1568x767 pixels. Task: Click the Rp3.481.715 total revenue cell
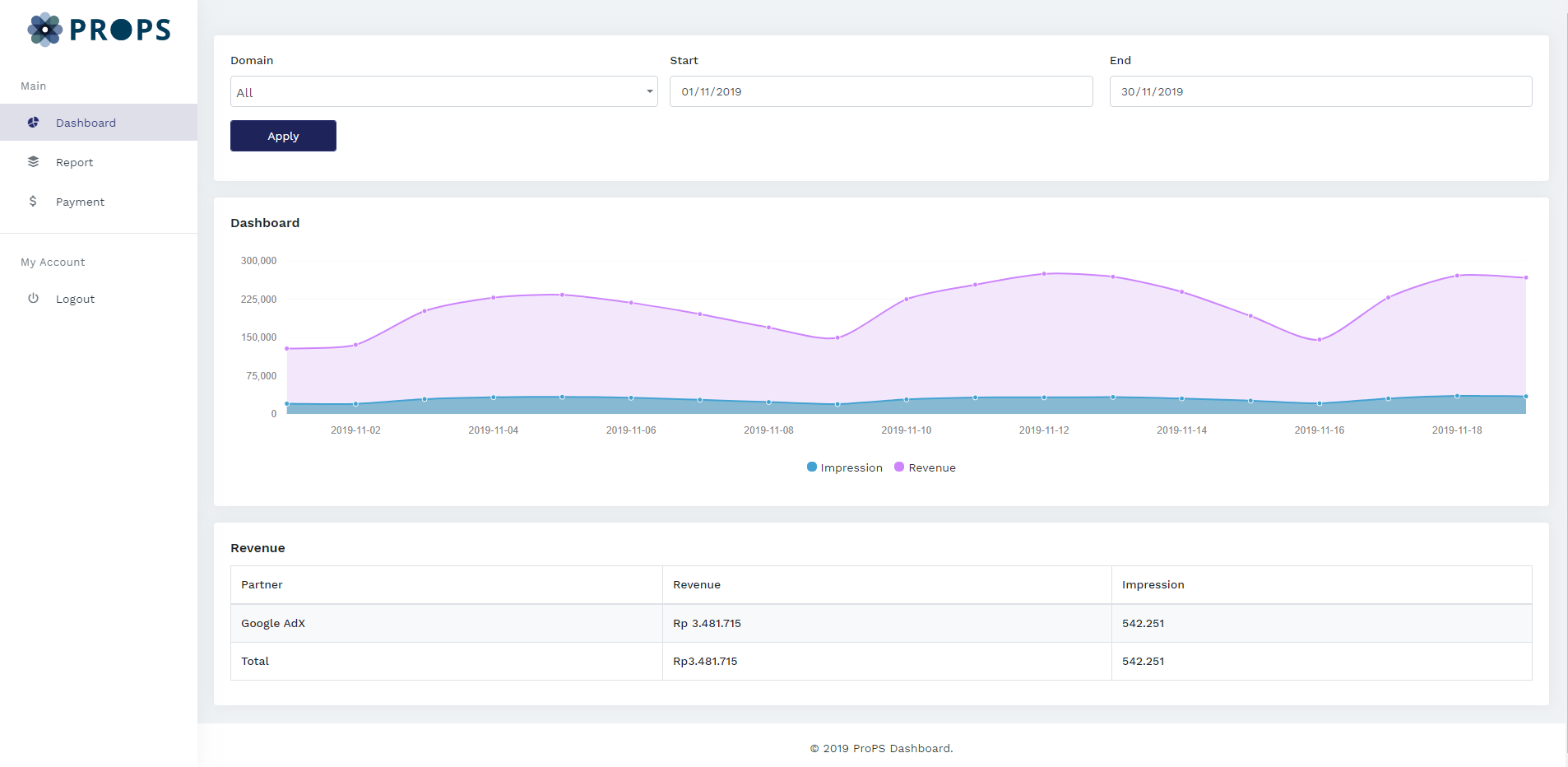pos(887,662)
